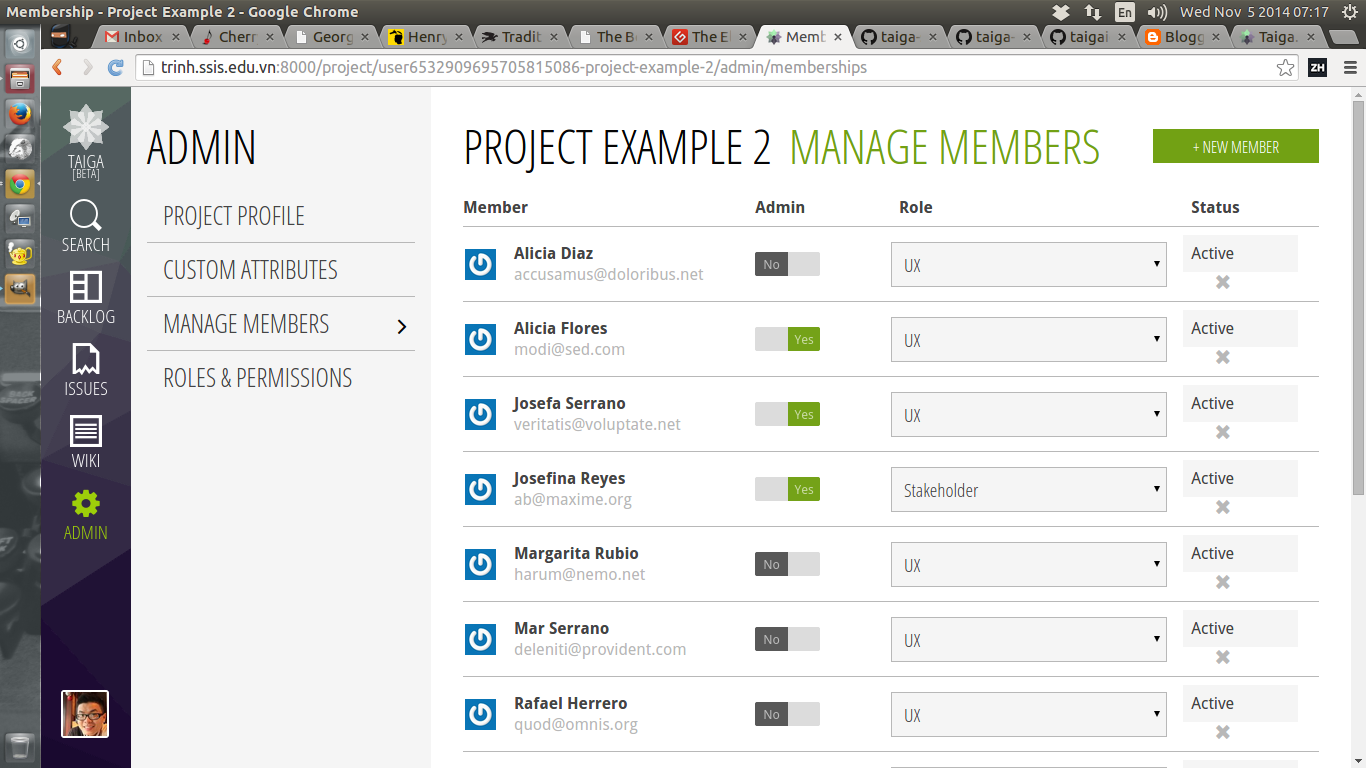Open the Search panel from sidebar
1366x768 pixels.
(x=85, y=225)
